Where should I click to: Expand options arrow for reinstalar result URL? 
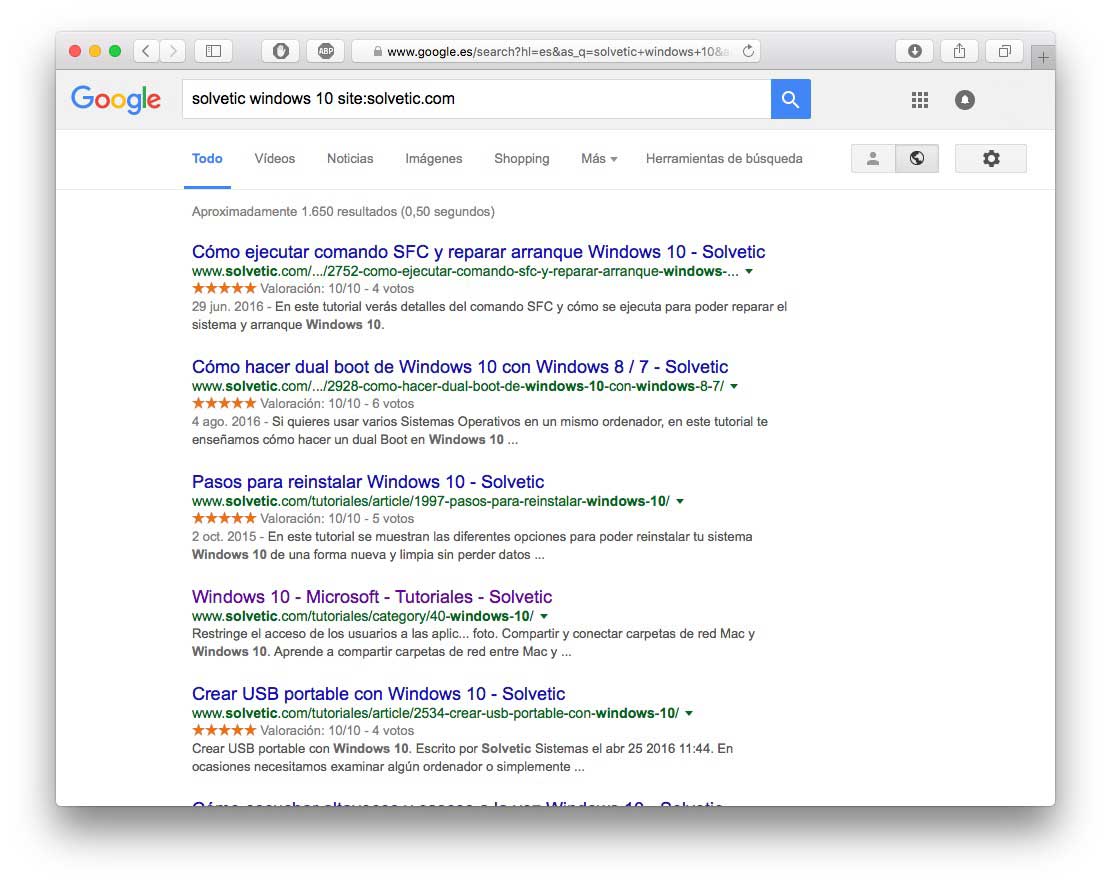click(680, 501)
